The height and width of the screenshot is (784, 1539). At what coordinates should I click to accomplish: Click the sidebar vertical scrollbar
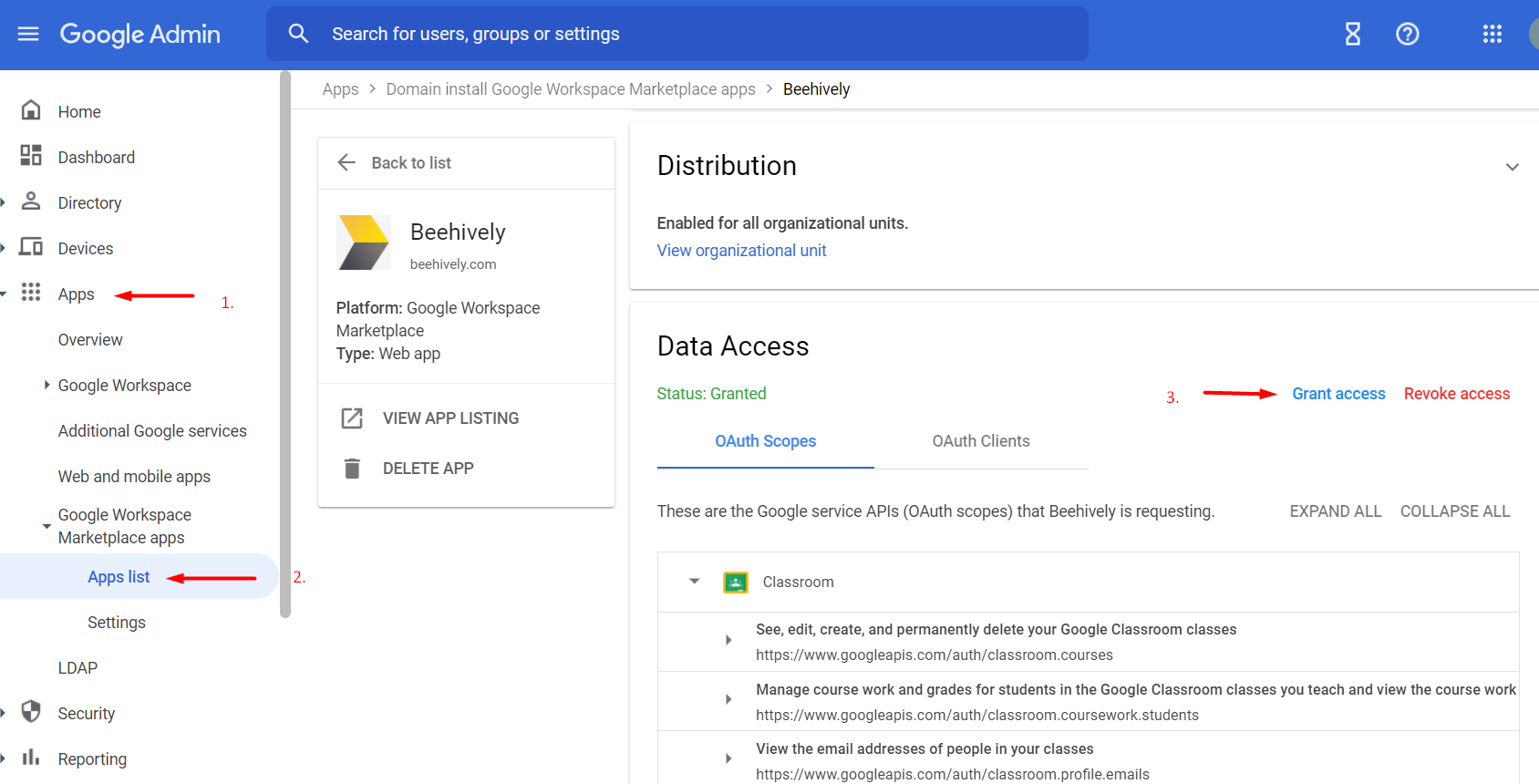pos(285,345)
